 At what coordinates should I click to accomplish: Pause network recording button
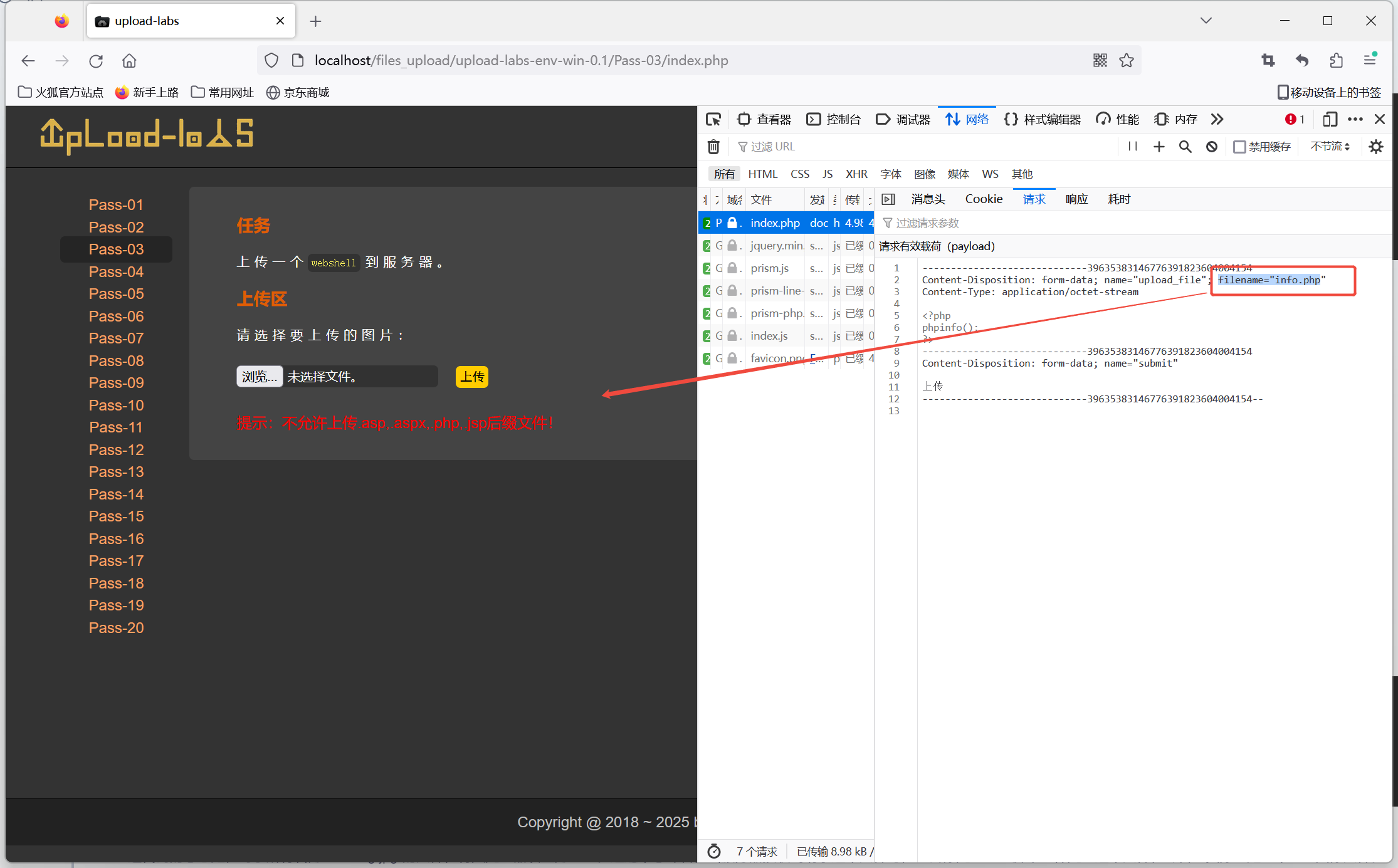coord(1133,147)
